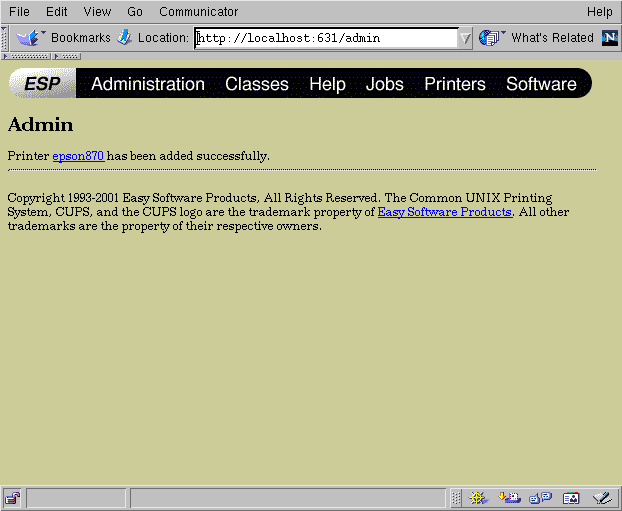
Task: Open Address Book from the component bar
Action: (571, 498)
